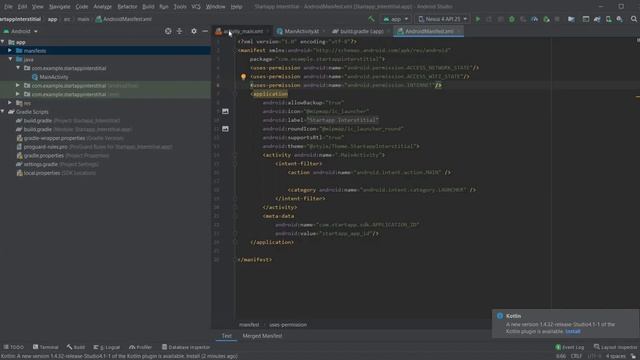Viewport: 640px width, 360px height.
Task: Click the Attach Debugger to Android Process icon
Action: pyautogui.click(x=546, y=19)
